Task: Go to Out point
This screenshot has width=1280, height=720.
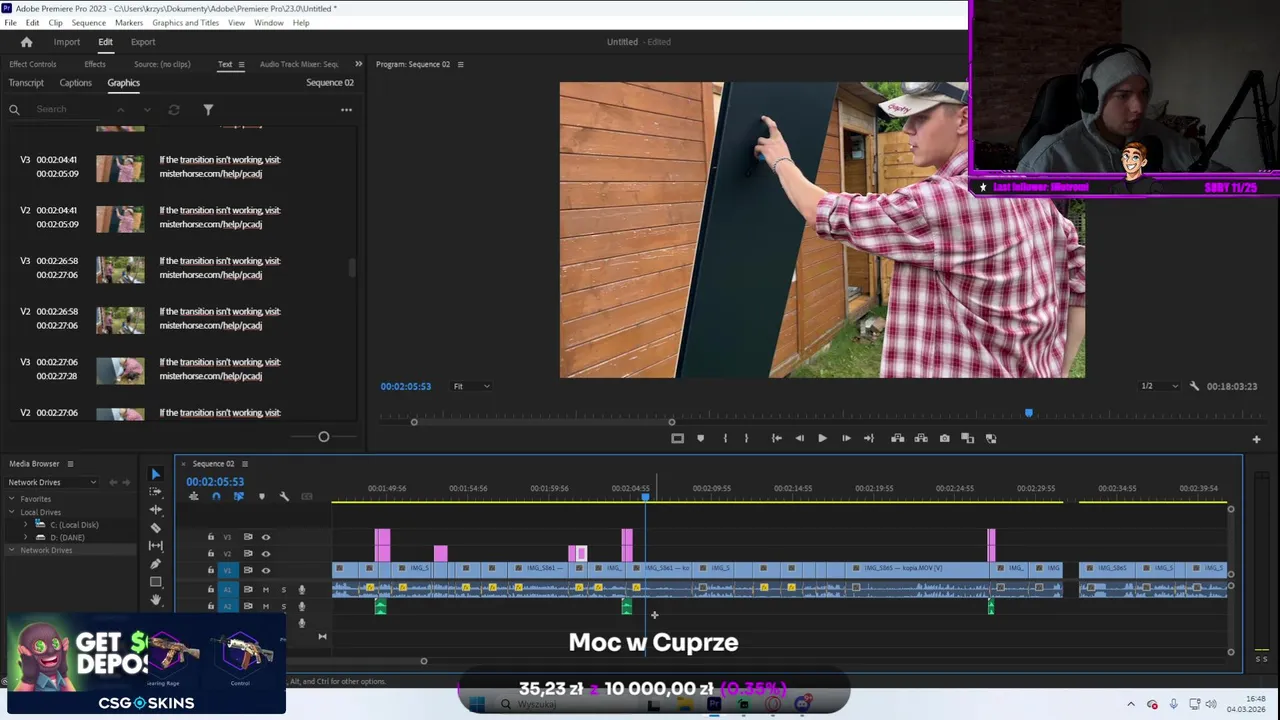Action: coord(869,438)
